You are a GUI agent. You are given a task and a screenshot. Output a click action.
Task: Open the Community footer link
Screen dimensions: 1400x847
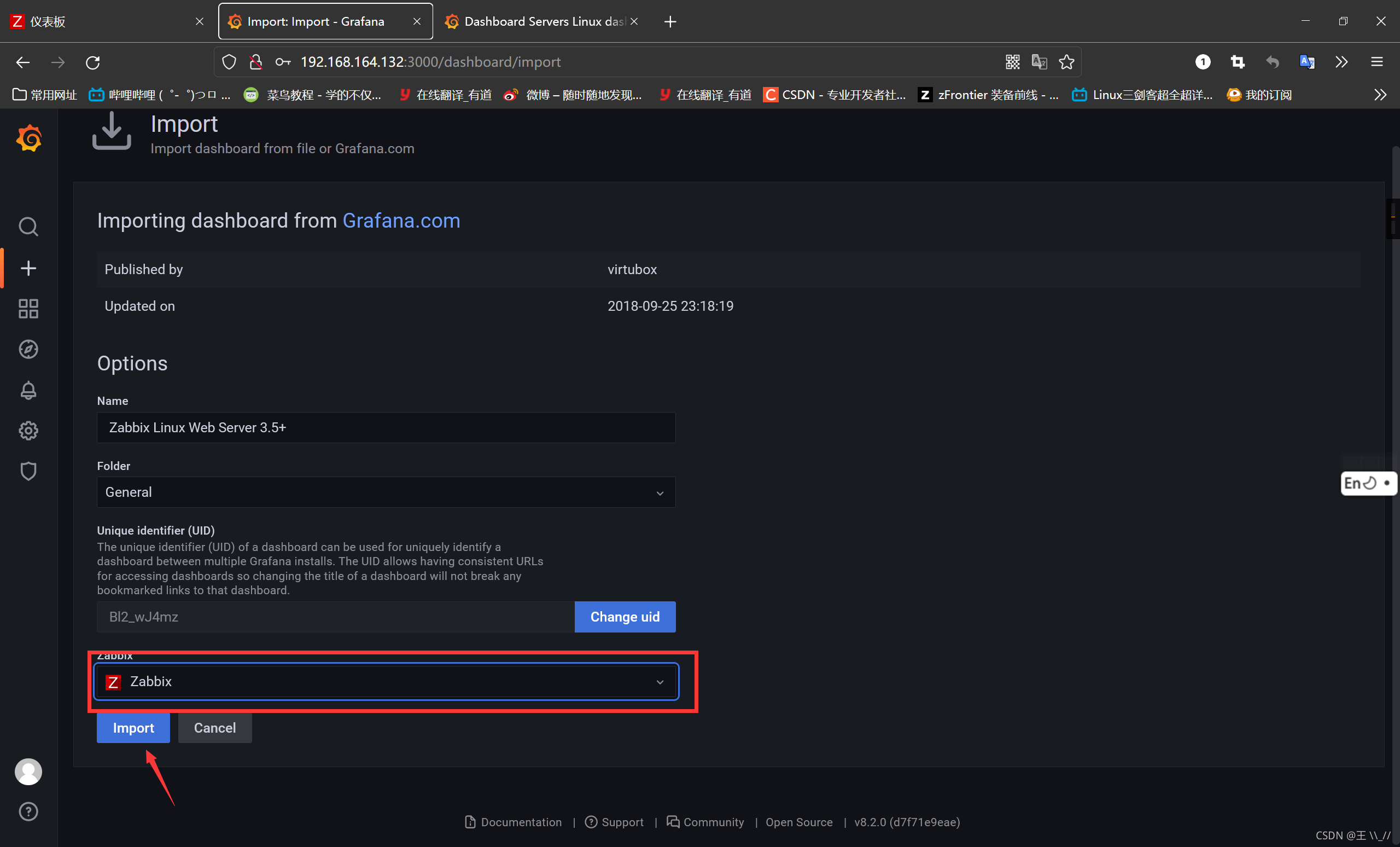[x=705, y=821]
